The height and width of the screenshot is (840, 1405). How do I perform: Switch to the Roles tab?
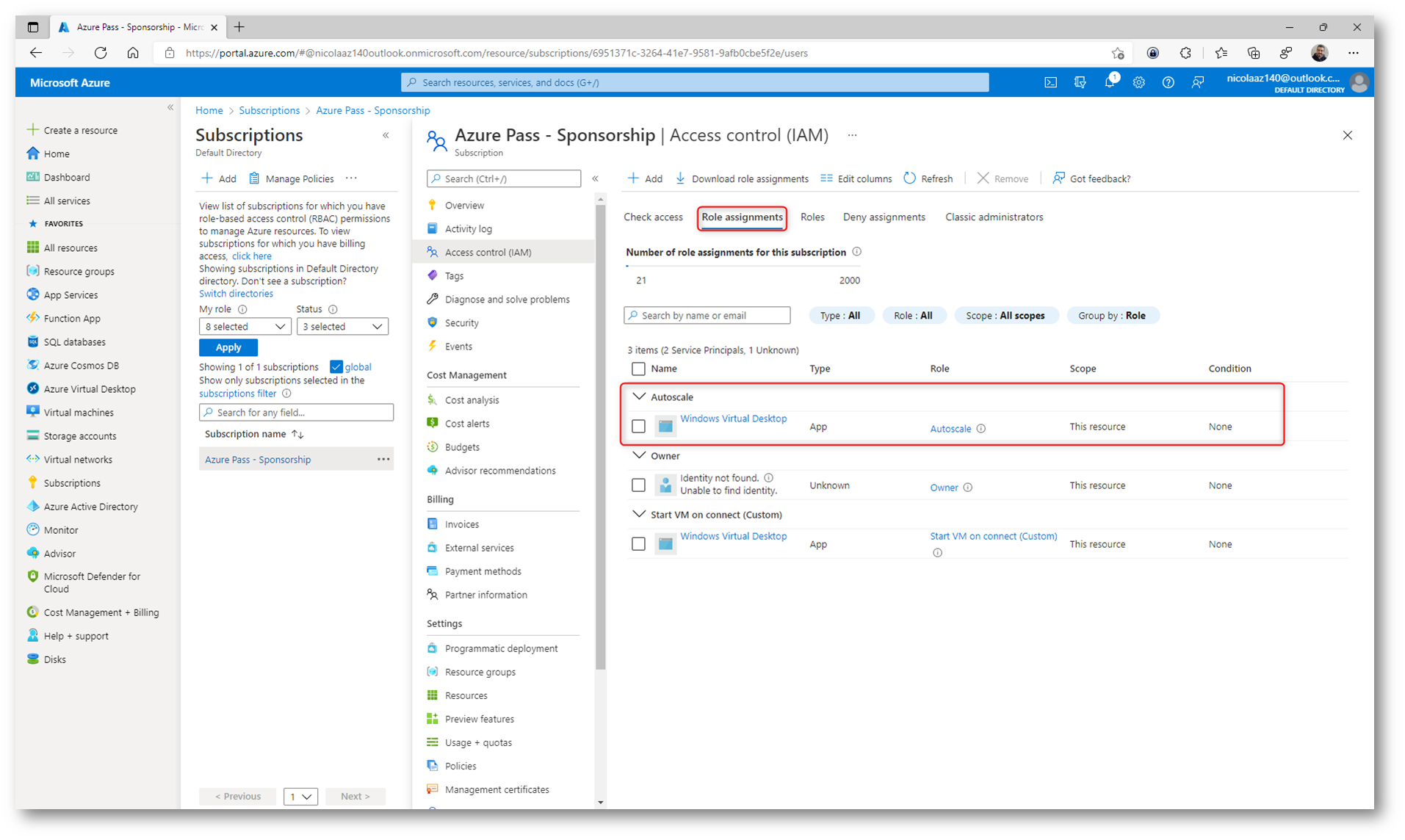tap(812, 217)
